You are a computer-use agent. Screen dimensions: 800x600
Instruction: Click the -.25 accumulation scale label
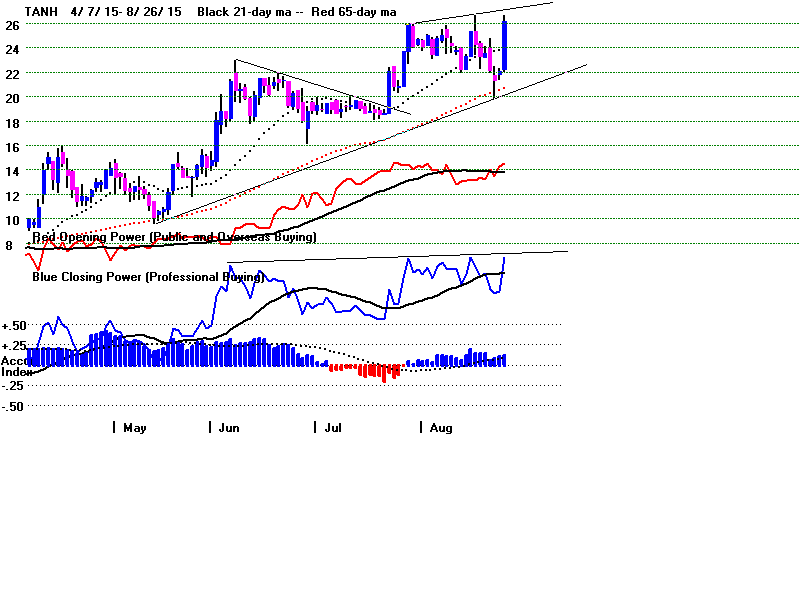[x=14, y=386]
